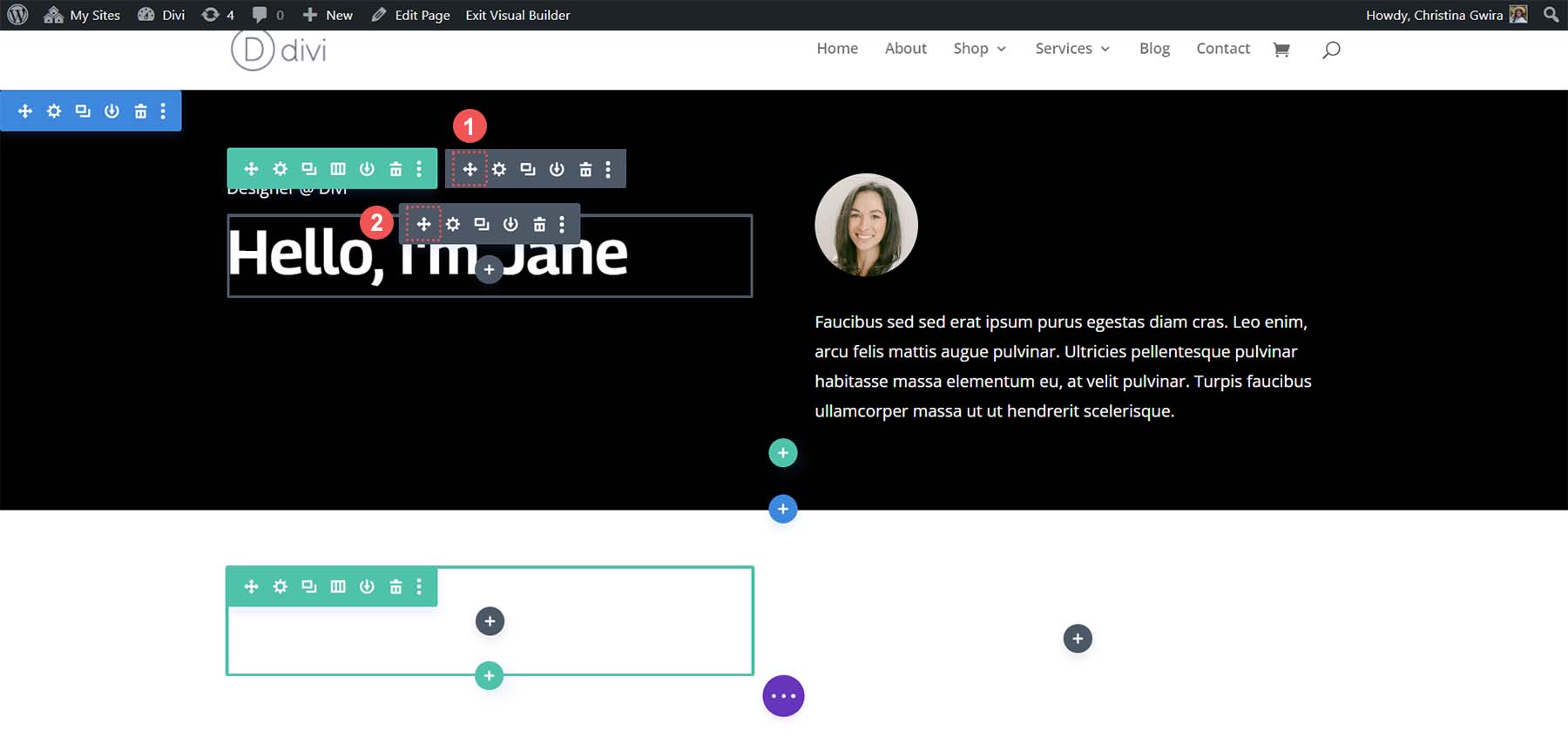The width and height of the screenshot is (1568, 738).
Task: Change bottom green row column structure
Action: [x=338, y=586]
